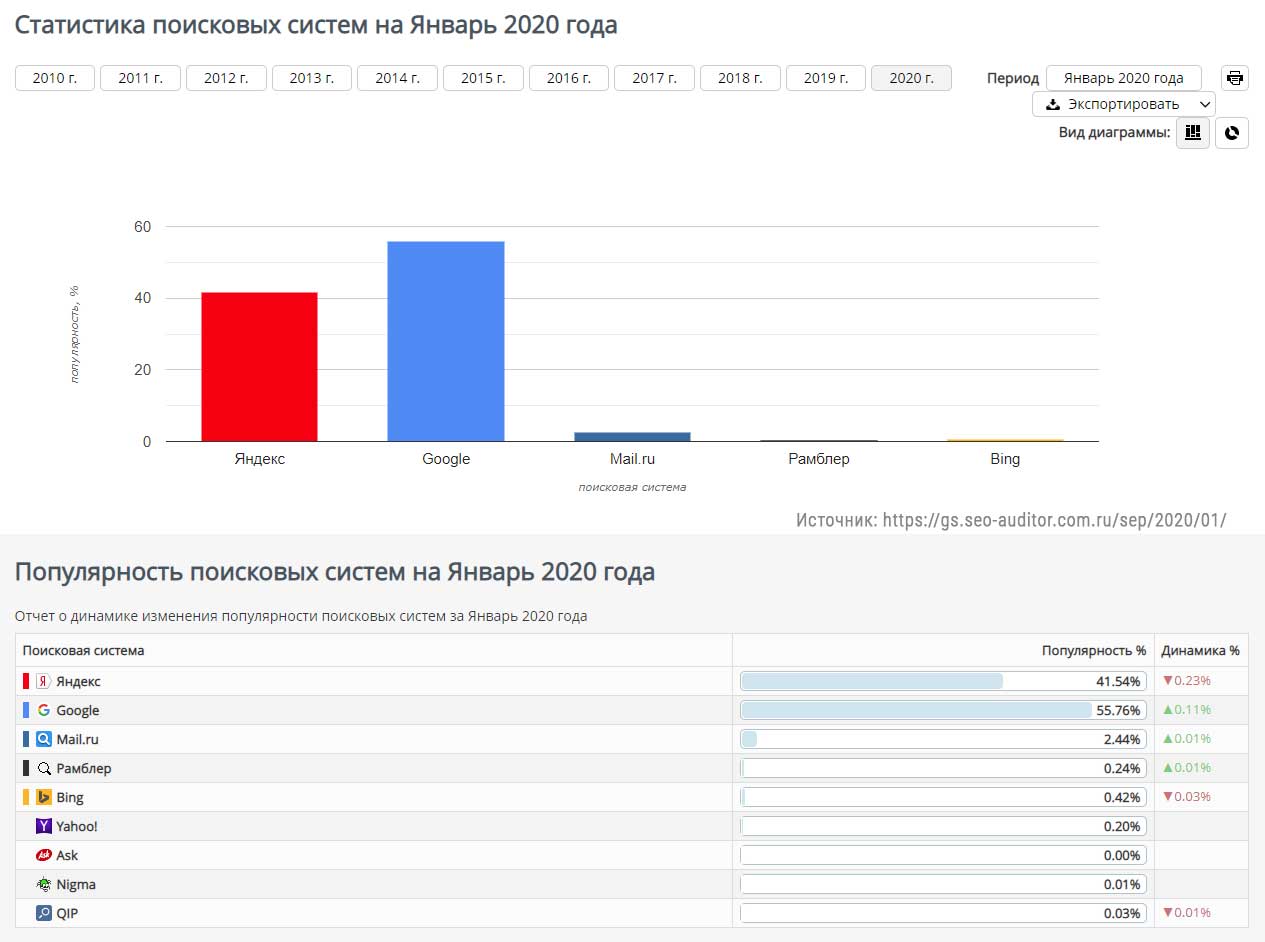The width and height of the screenshot is (1265, 942).
Task: Click the Динамика % column header
Action: (x=1200, y=650)
